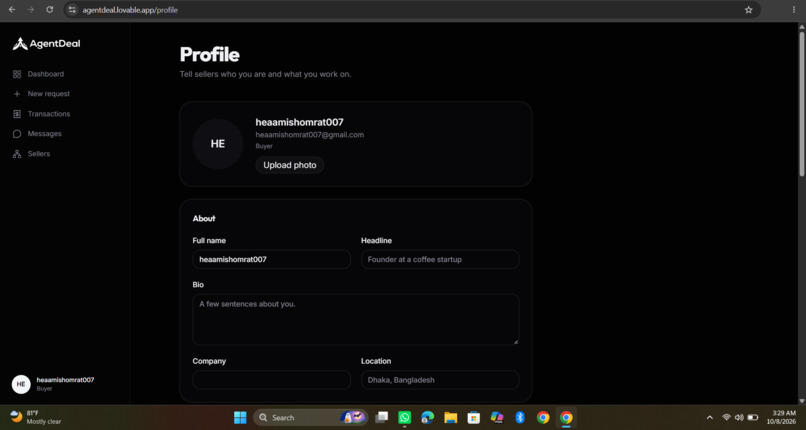Screen dimensions: 806x430
Task: Click the page vertical scrollbar
Action: pyautogui.click(x=801, y=104)
